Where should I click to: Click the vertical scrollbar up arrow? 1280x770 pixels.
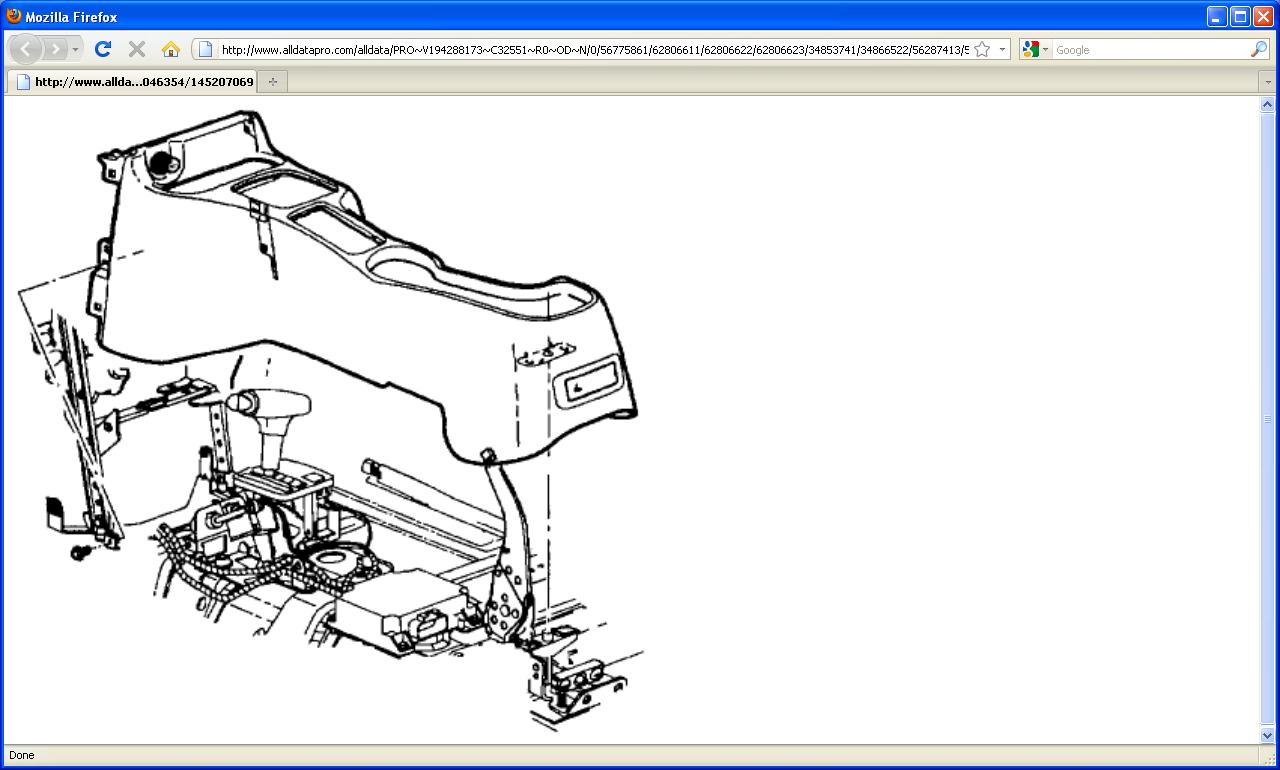[x=1267, y=104]
